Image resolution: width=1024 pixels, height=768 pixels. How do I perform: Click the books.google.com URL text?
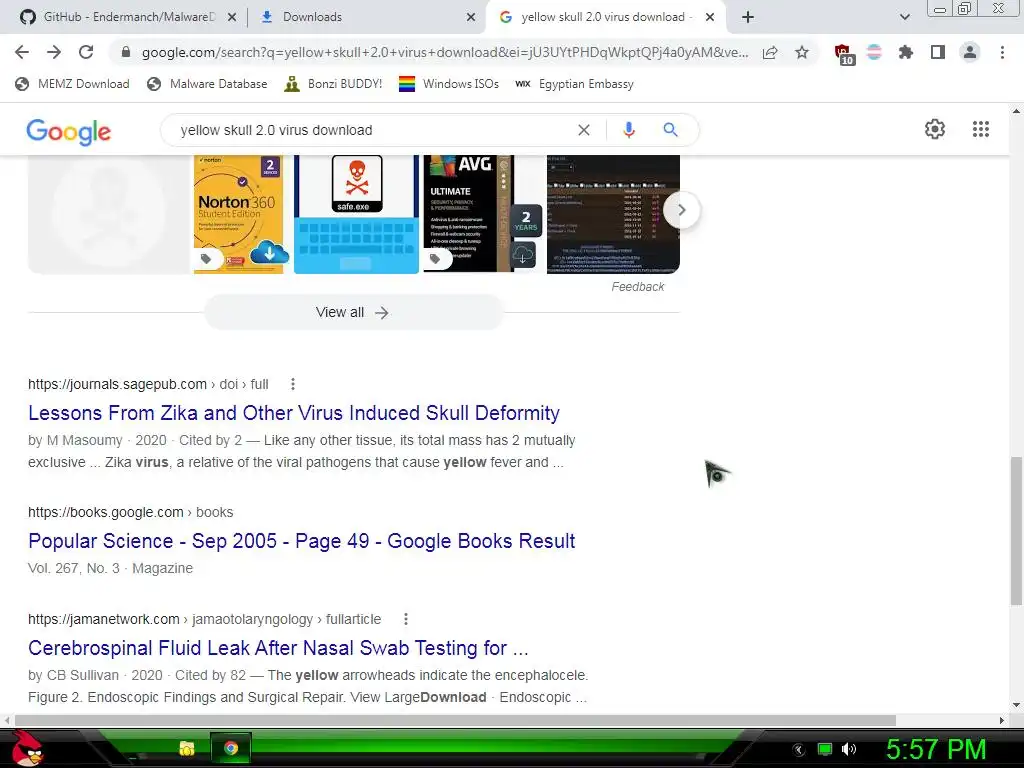point(106,512)
